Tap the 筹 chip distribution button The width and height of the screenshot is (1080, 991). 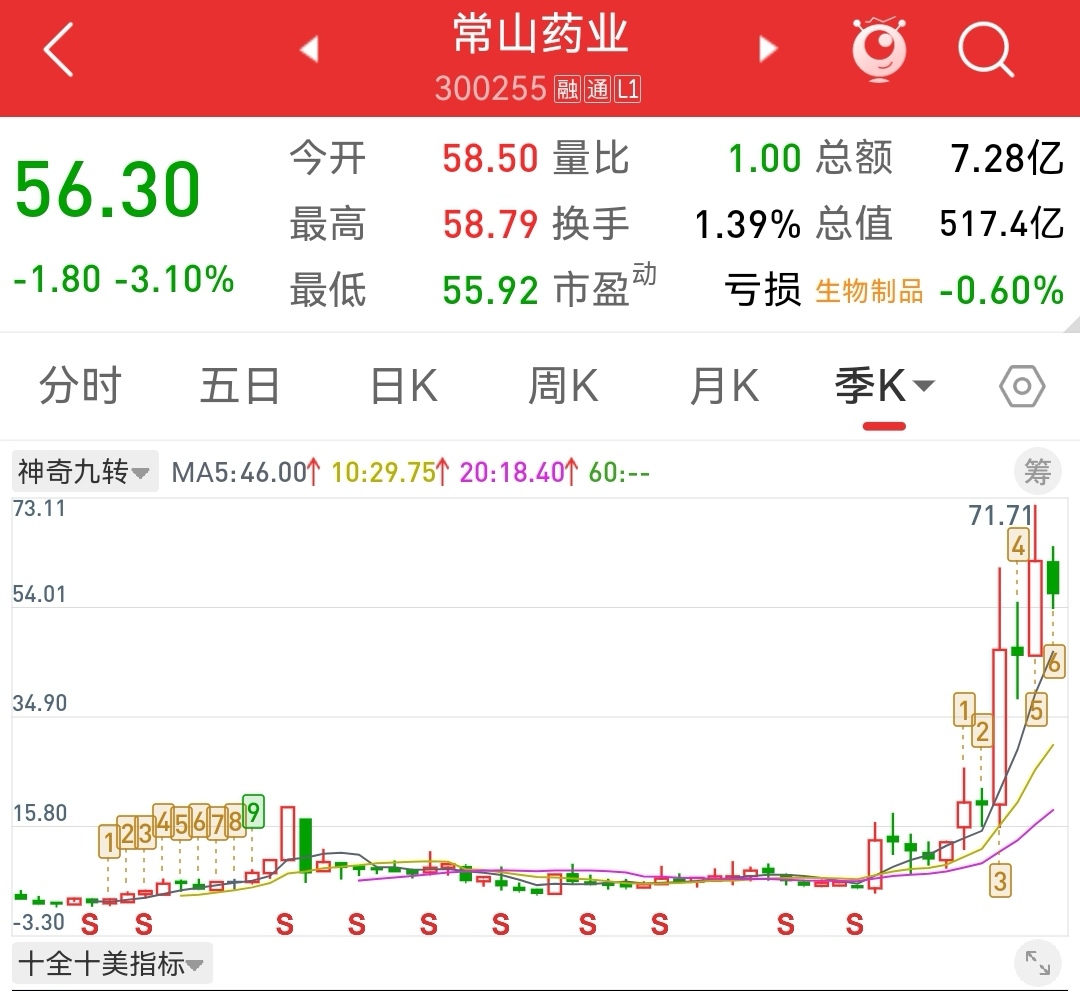tap(1037, 472)
